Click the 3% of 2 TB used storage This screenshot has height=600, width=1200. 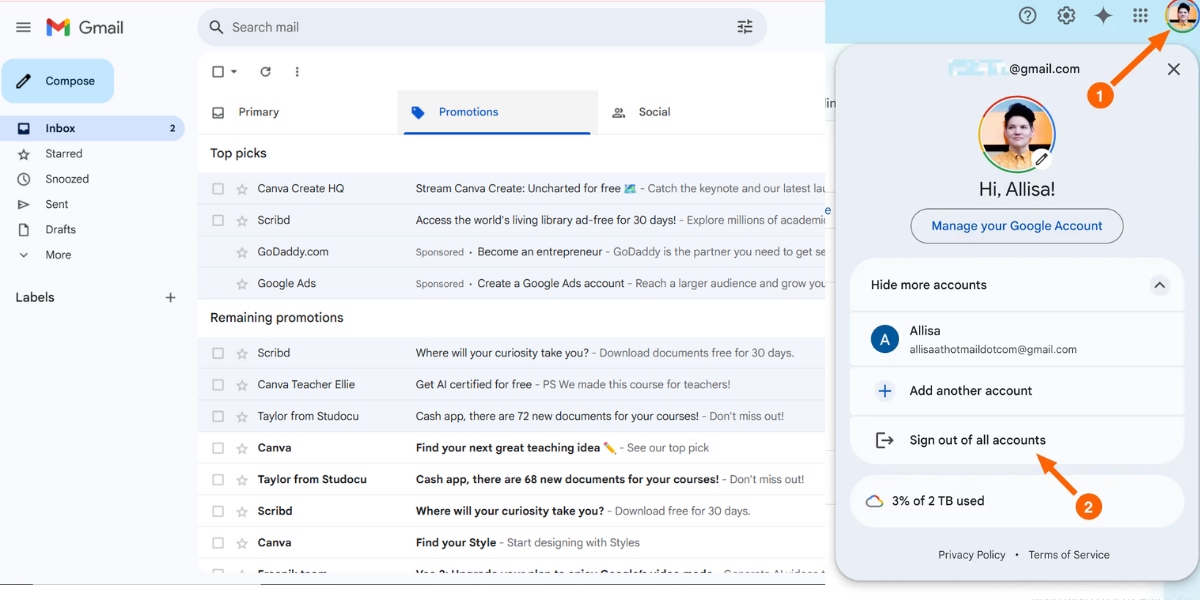click(x=1017, y=501)
